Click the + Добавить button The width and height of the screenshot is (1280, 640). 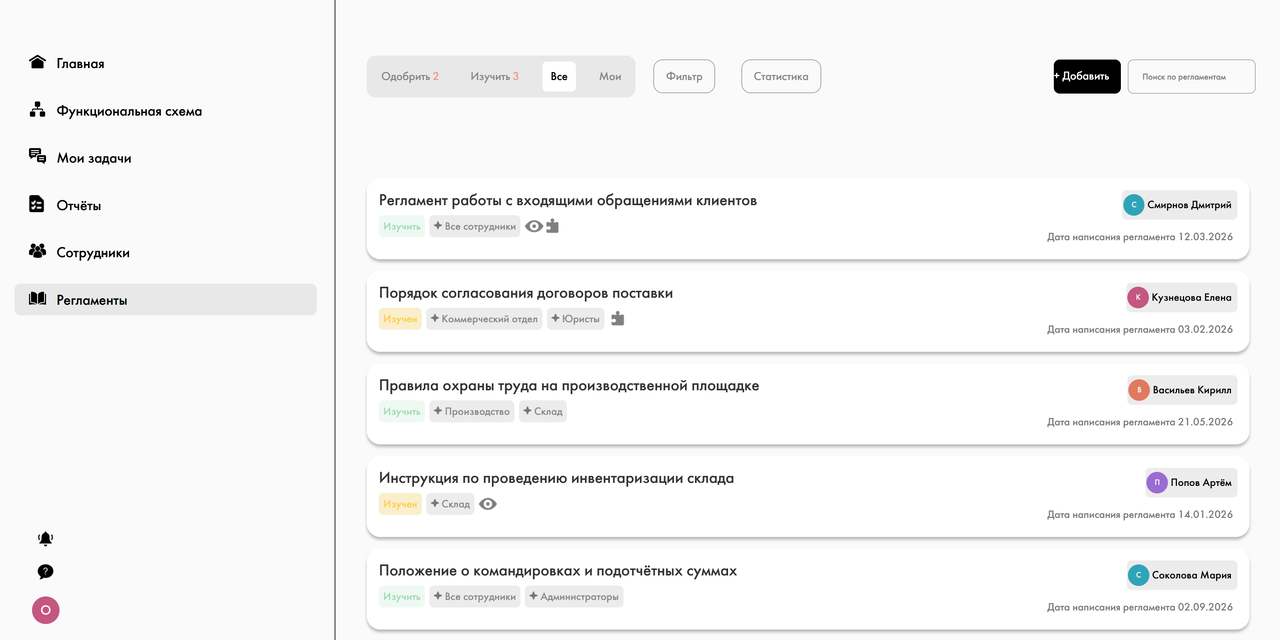pos(1087,77)
